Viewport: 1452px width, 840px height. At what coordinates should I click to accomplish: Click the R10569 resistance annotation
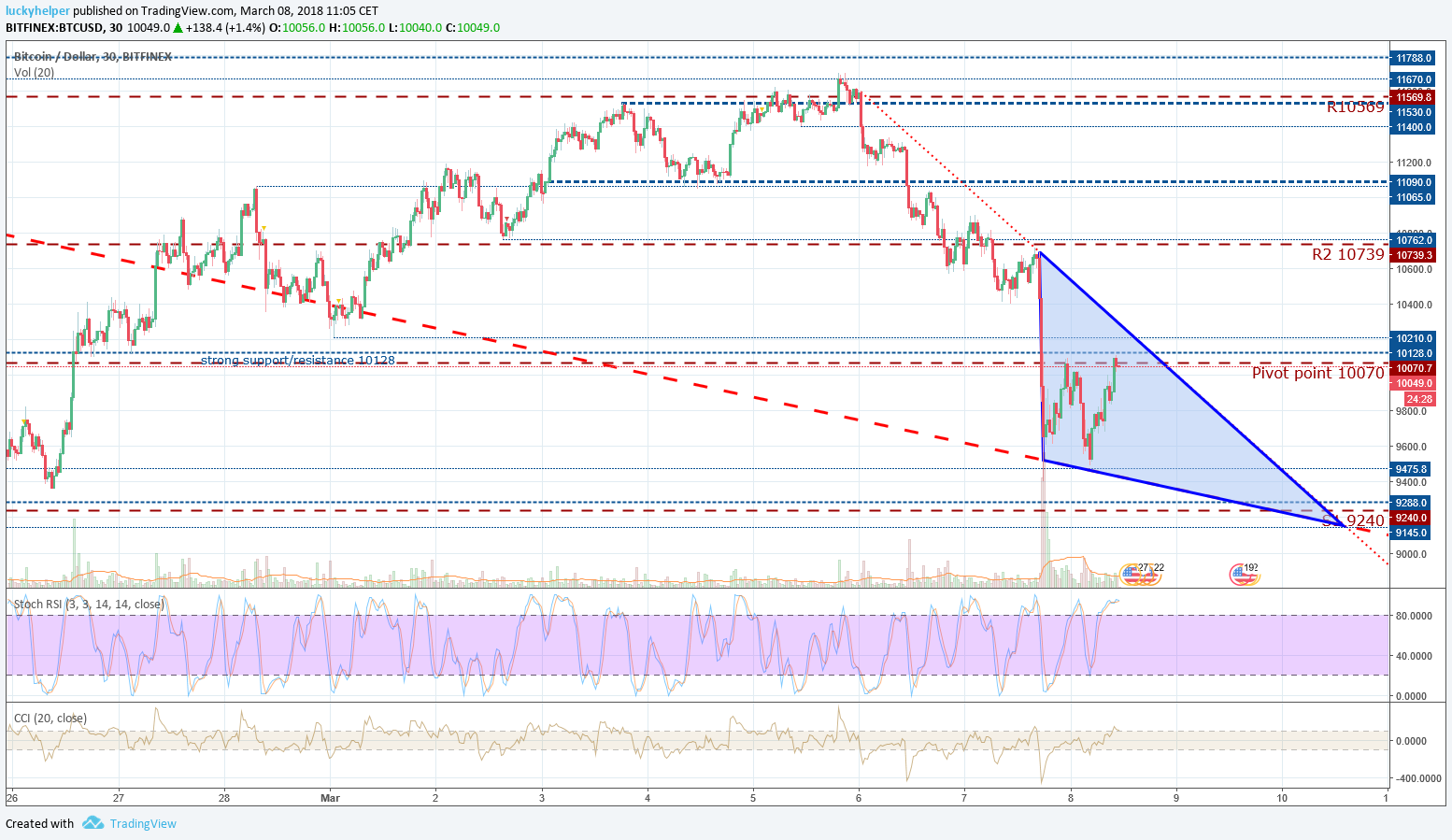tap(1355, 107)
